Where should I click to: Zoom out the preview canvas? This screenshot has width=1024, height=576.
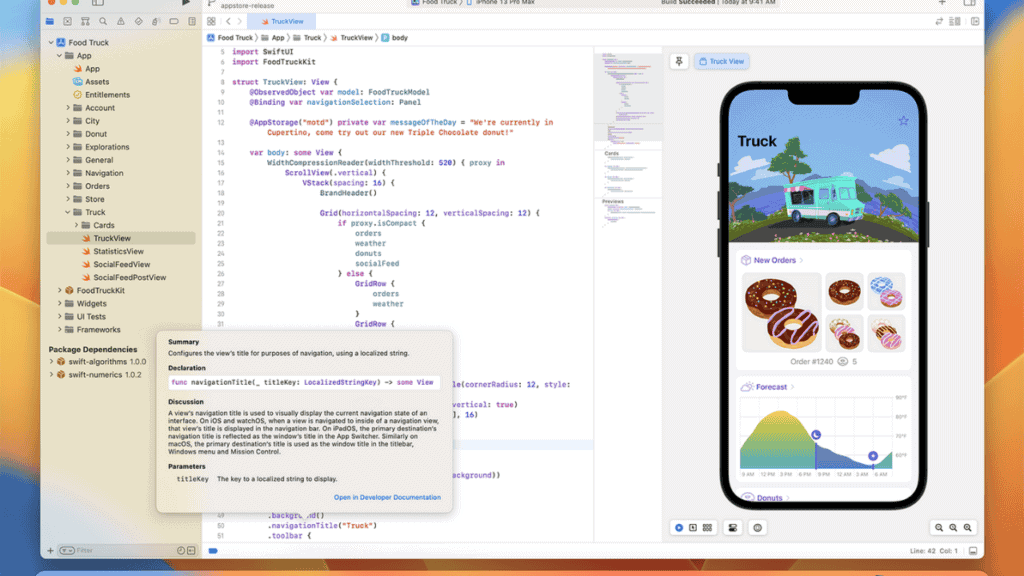939,528
